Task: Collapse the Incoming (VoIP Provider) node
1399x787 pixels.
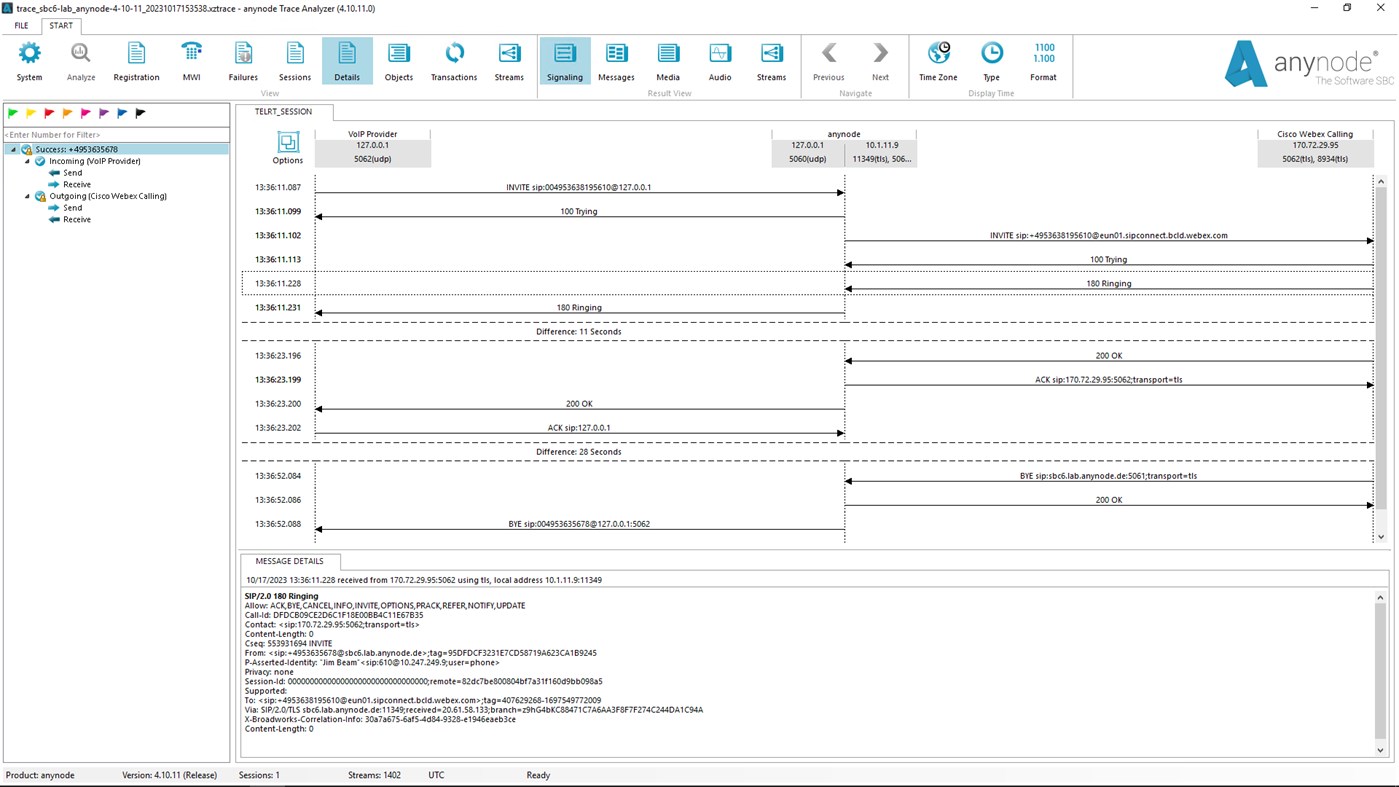Action: coord(25,160)
